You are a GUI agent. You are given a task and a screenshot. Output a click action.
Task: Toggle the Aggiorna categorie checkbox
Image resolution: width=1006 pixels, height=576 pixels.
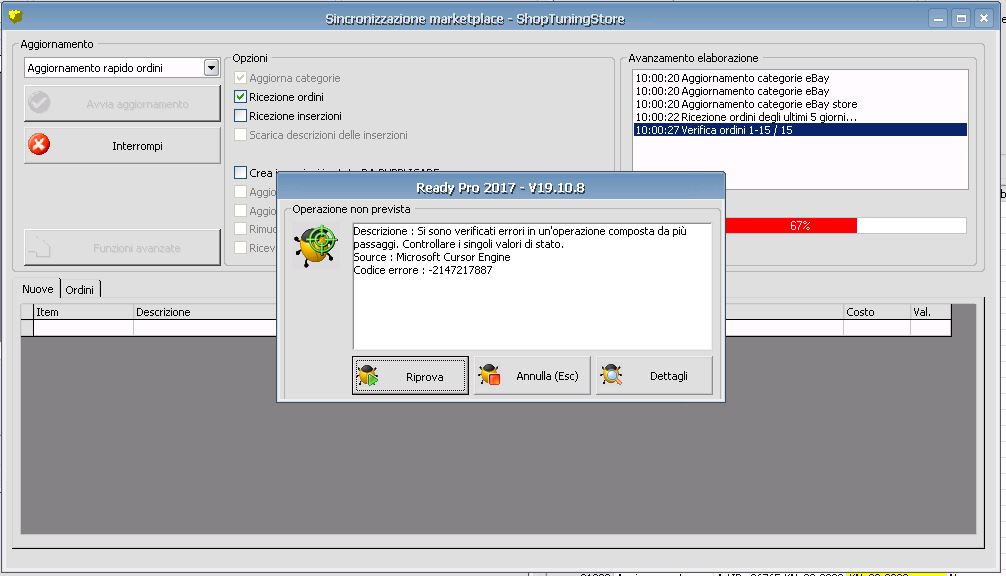(240, 78)
